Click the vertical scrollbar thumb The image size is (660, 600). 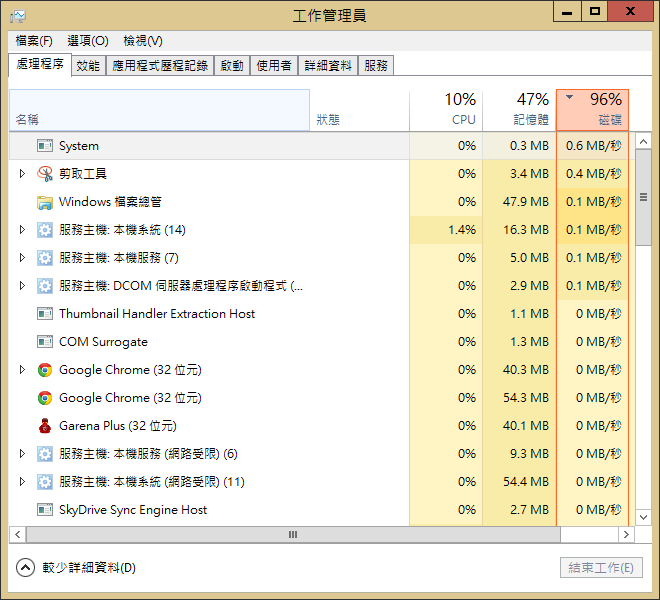pos(643,197)
